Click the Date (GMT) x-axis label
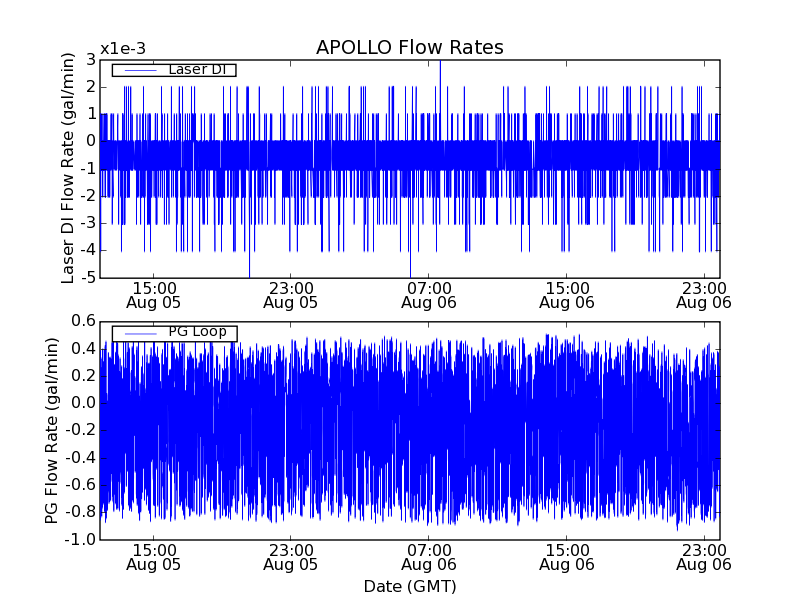The image size is (800, 600). tap(409, 585)
